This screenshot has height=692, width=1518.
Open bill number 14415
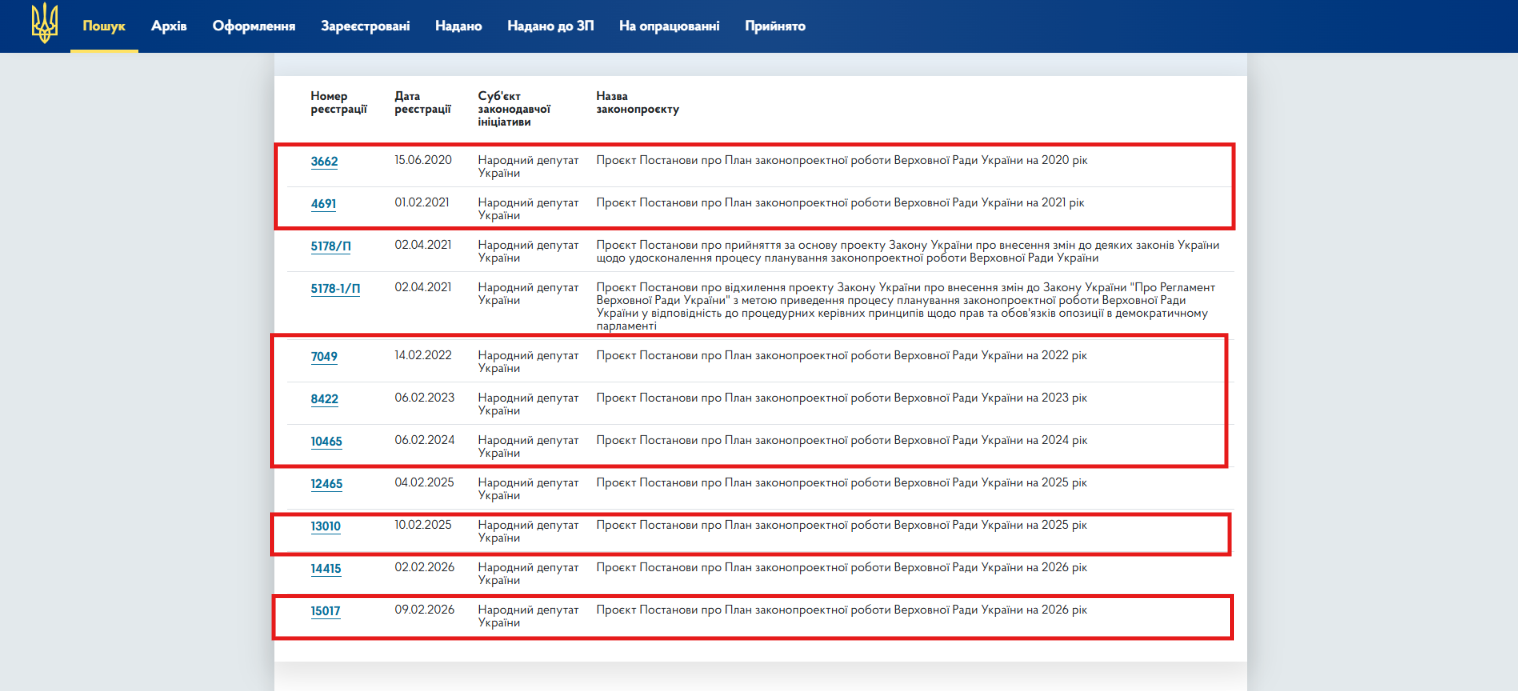326,569
